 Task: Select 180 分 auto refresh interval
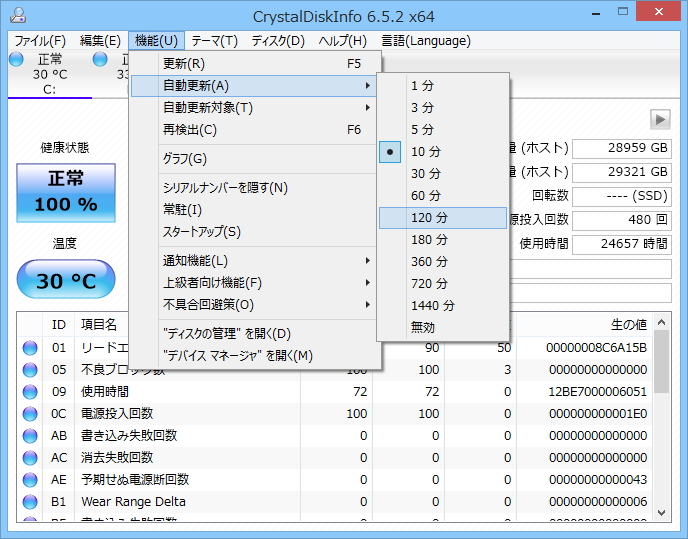click(x=443, y=240)
